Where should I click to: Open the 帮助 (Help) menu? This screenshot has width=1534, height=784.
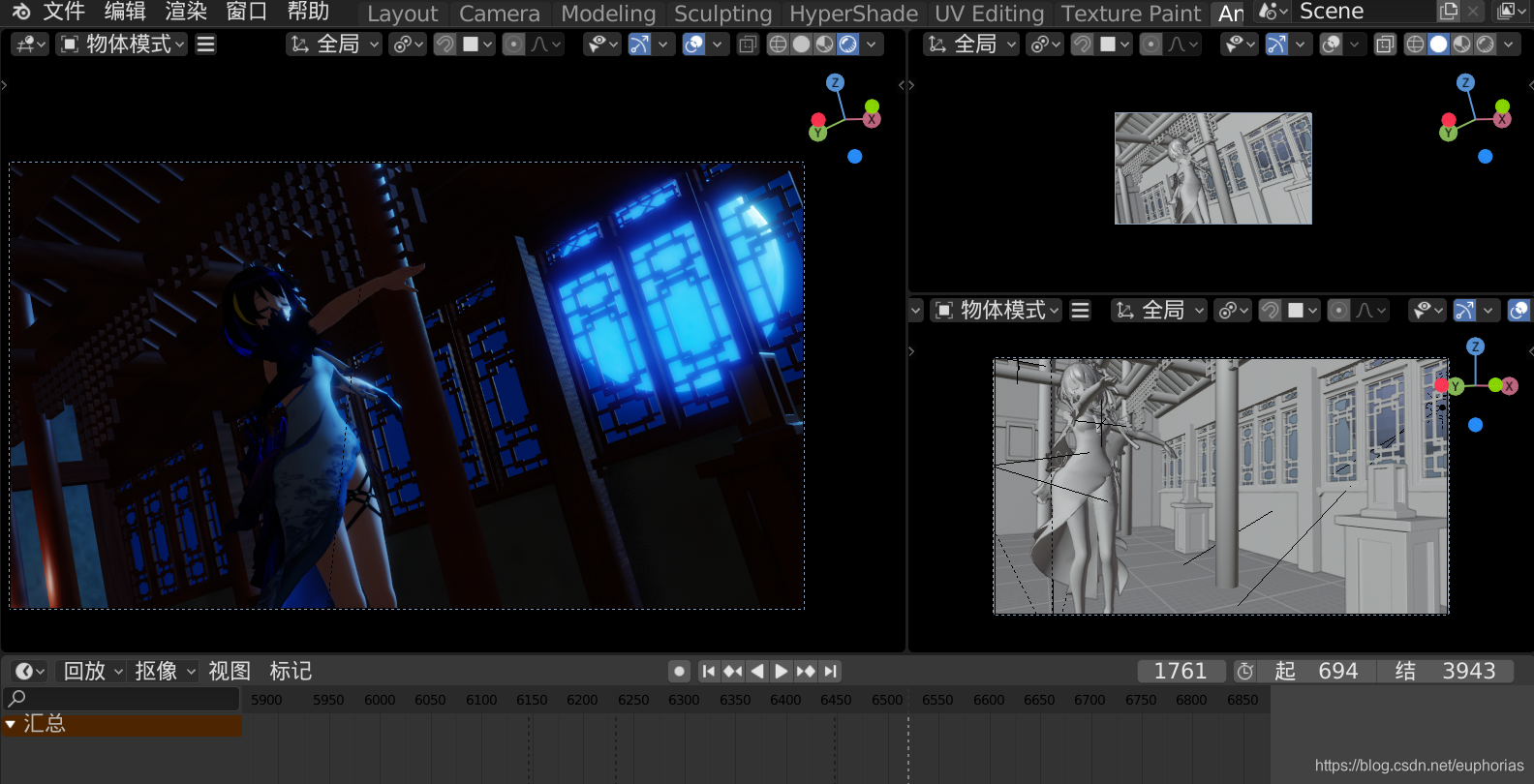308,12
